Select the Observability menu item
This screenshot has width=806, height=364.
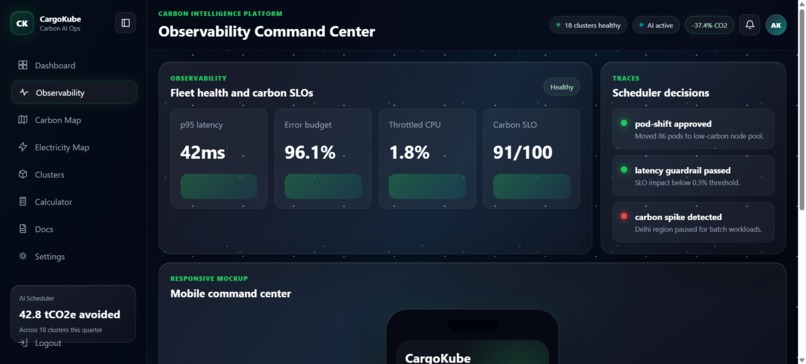click(74, 93)
